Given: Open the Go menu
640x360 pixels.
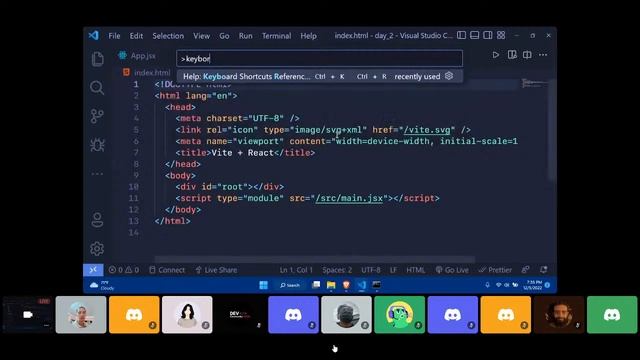Looking at the screenshot, I should coord(224,36).
